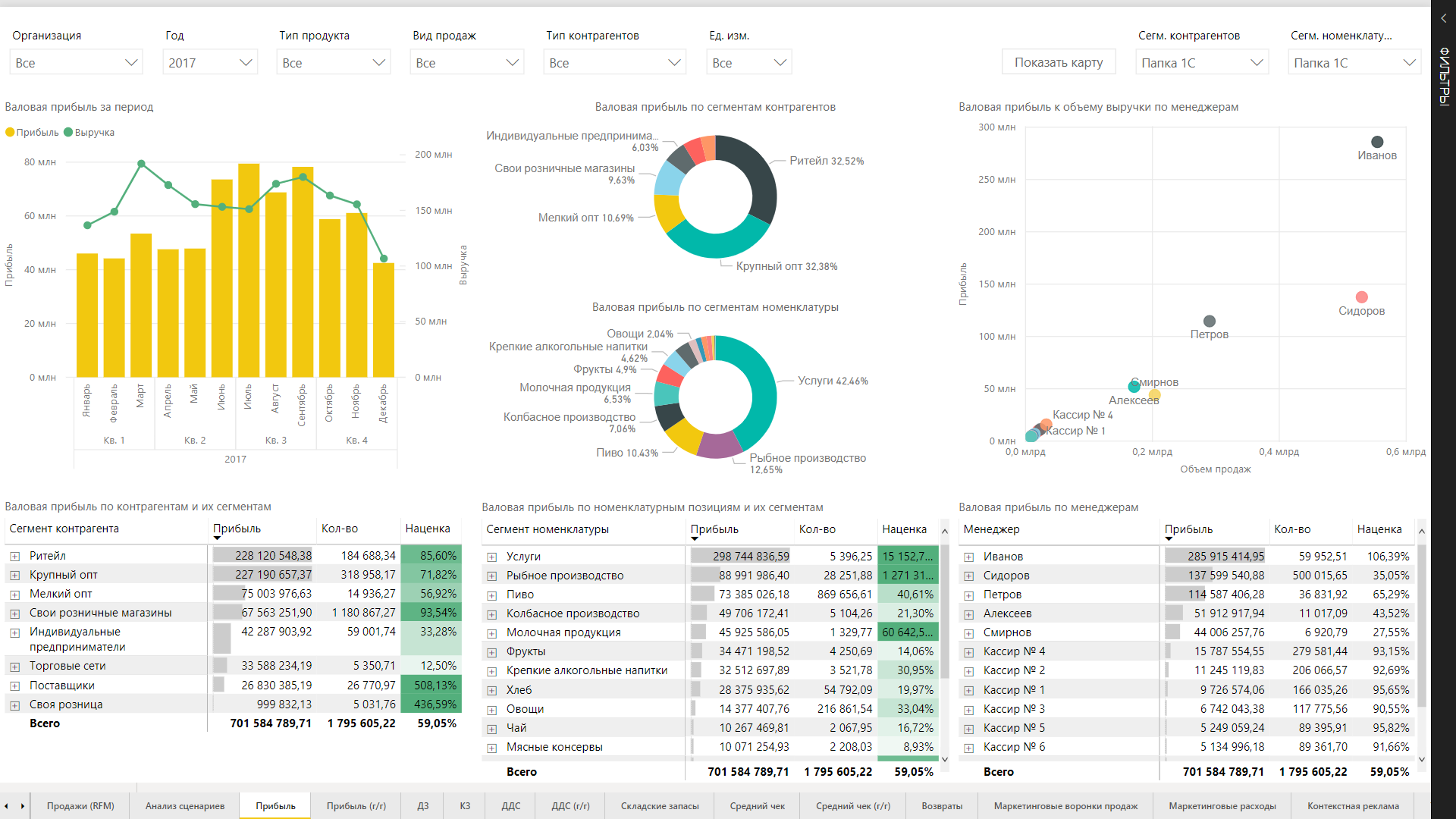Expand the Пиво row
This screenshot has height=819, width=1456.
tap(491, 595)
